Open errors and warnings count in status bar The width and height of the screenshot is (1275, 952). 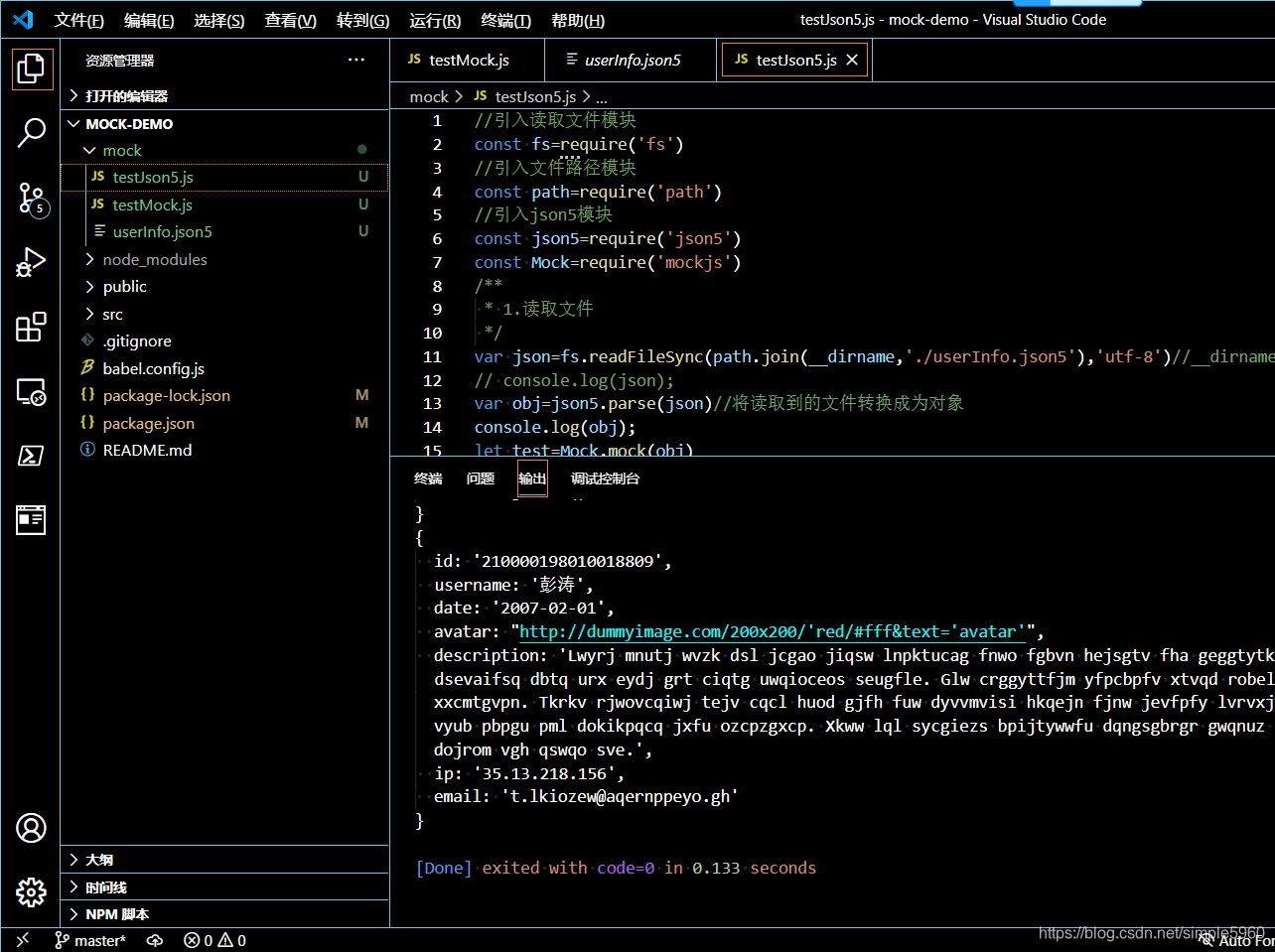point(214,940)
